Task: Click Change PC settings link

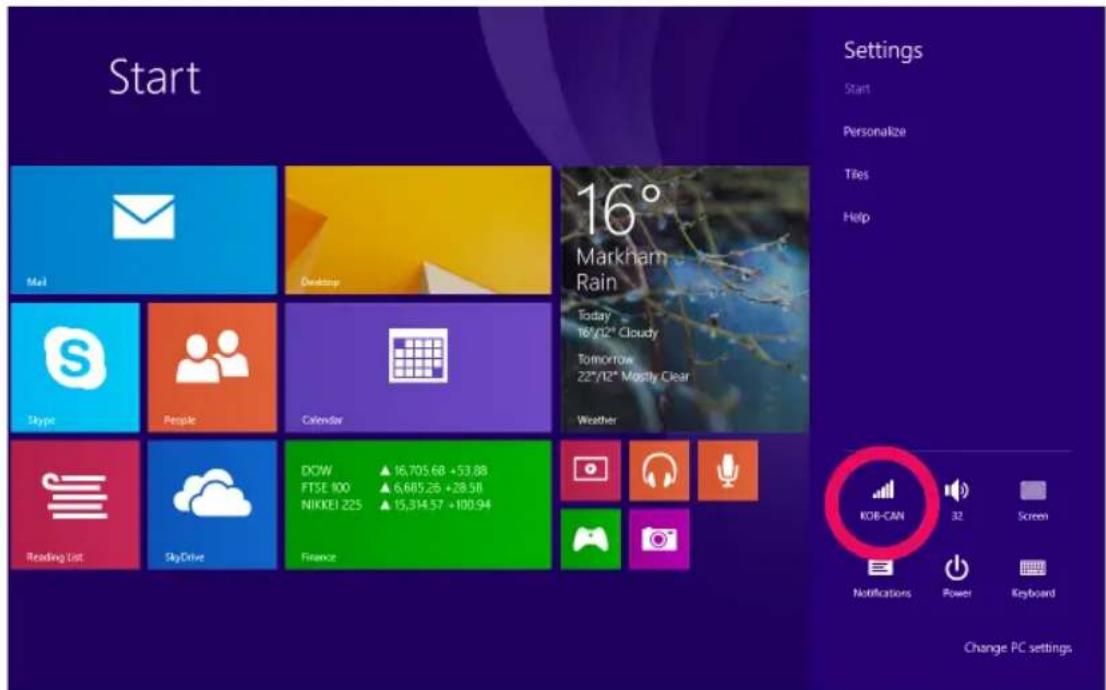Action: pos(1017,648)
